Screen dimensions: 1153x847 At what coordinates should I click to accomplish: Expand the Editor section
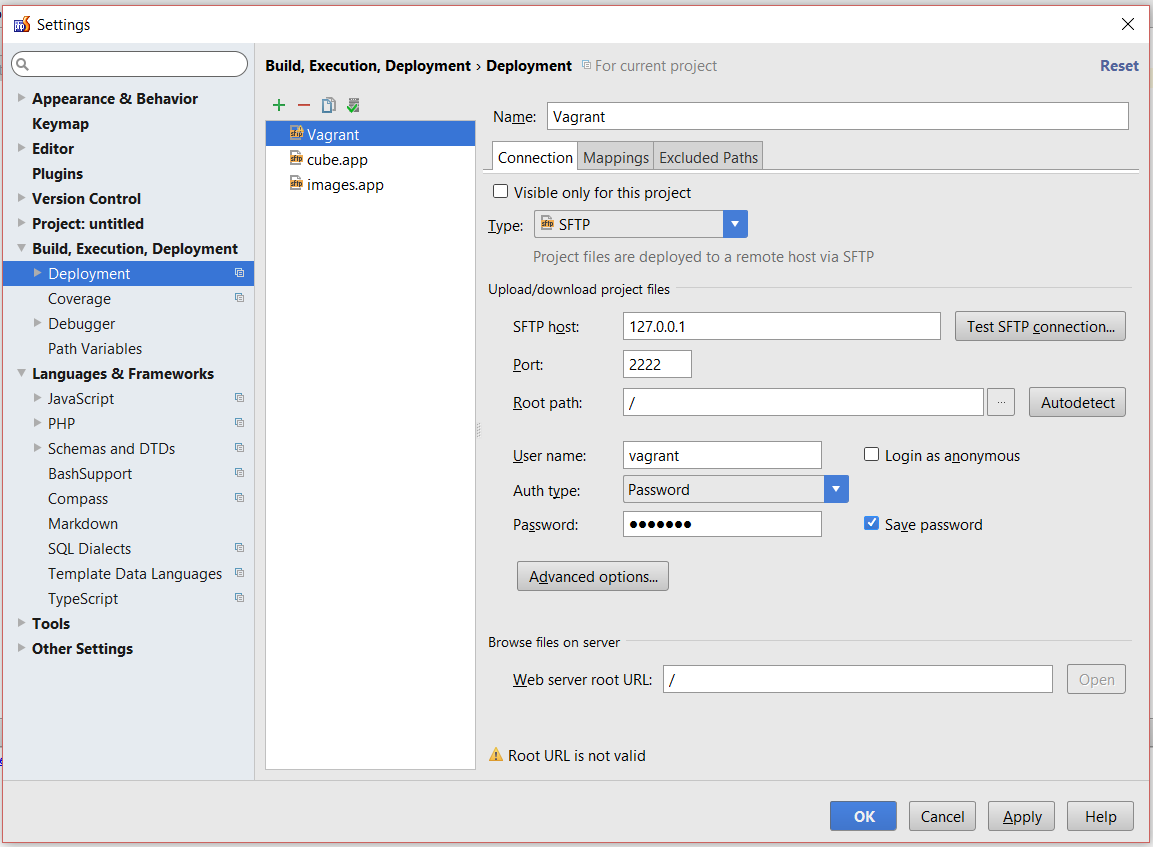coord(21,148)
